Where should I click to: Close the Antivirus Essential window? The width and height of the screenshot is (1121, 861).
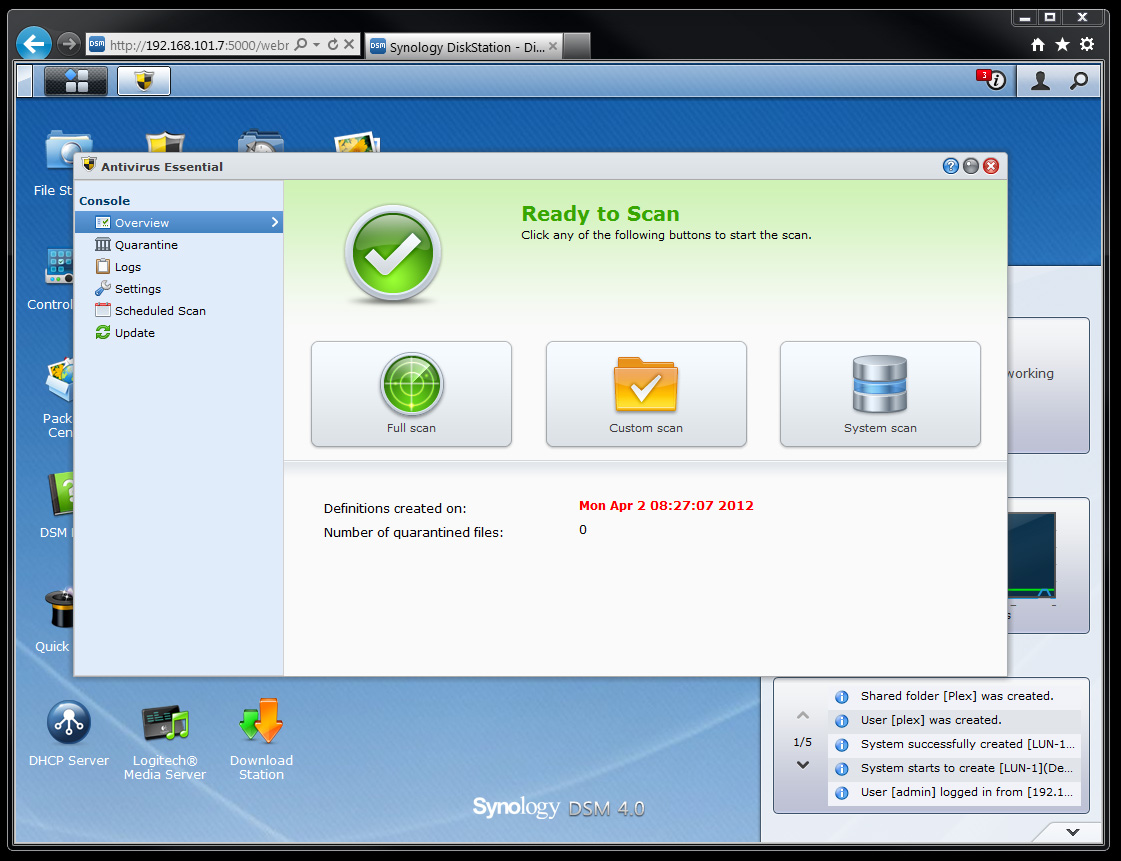click(x=991, y=166)
